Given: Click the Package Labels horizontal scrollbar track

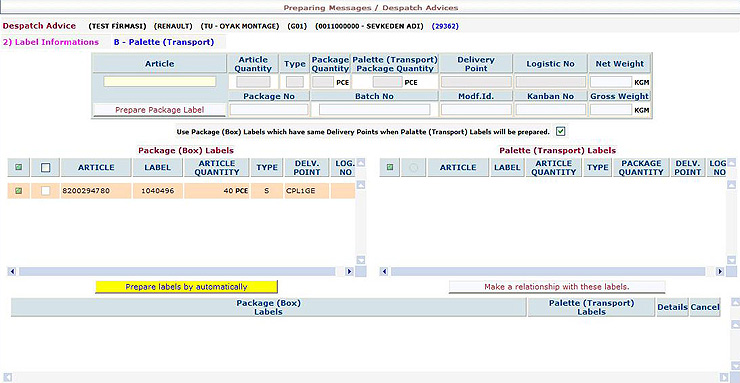Looking at the screenshot, I should [177, 272].
